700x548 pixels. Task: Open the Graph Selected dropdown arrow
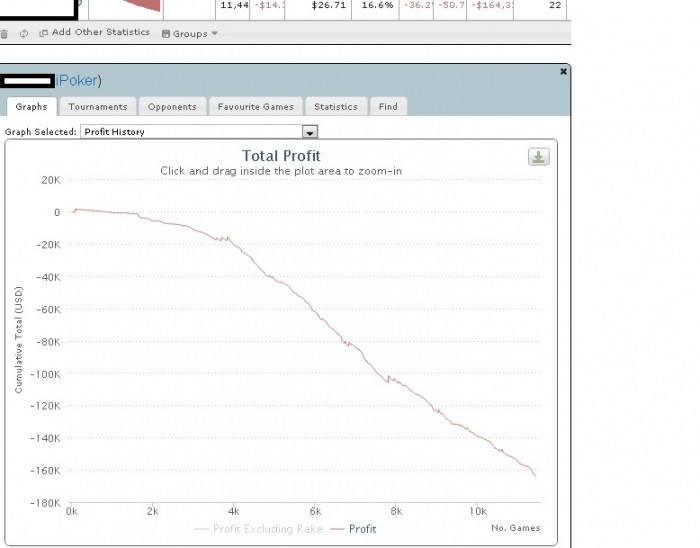click(310, 132)
